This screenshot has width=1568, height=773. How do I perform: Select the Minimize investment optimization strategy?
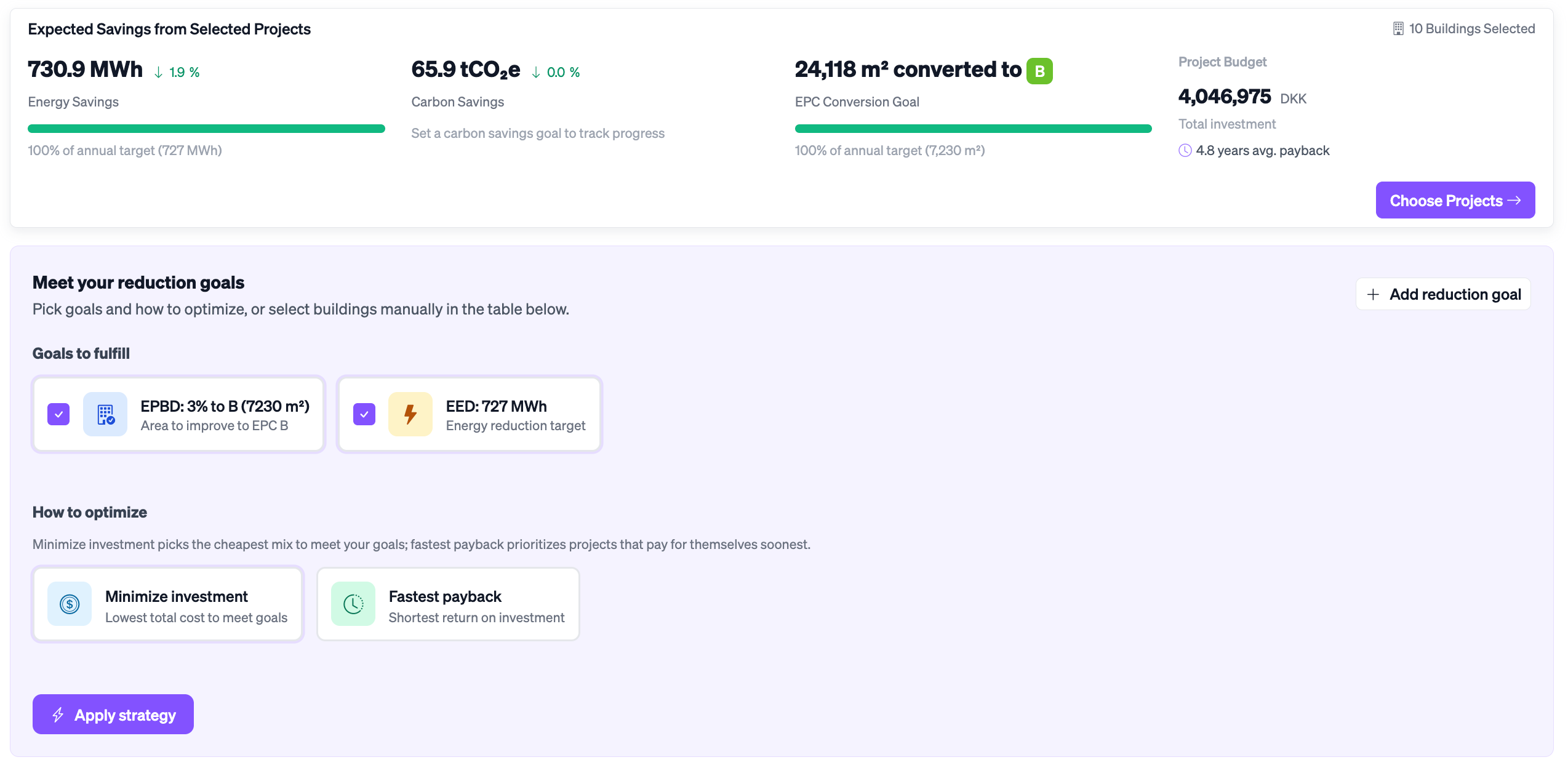[x=167, y=604]
